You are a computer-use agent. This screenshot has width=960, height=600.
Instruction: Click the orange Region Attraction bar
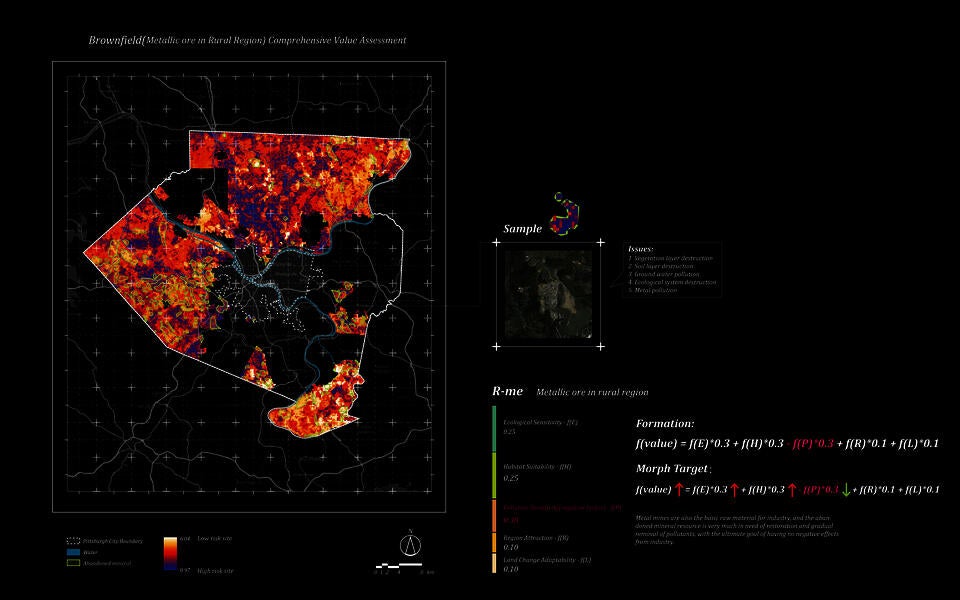click(x=494, y=543)
